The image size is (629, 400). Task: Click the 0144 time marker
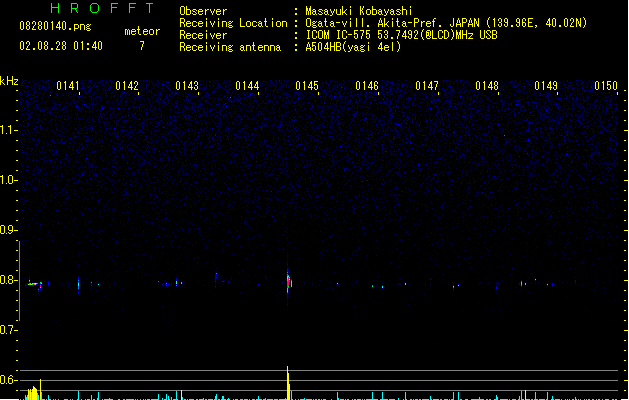[x=247, y=86]
